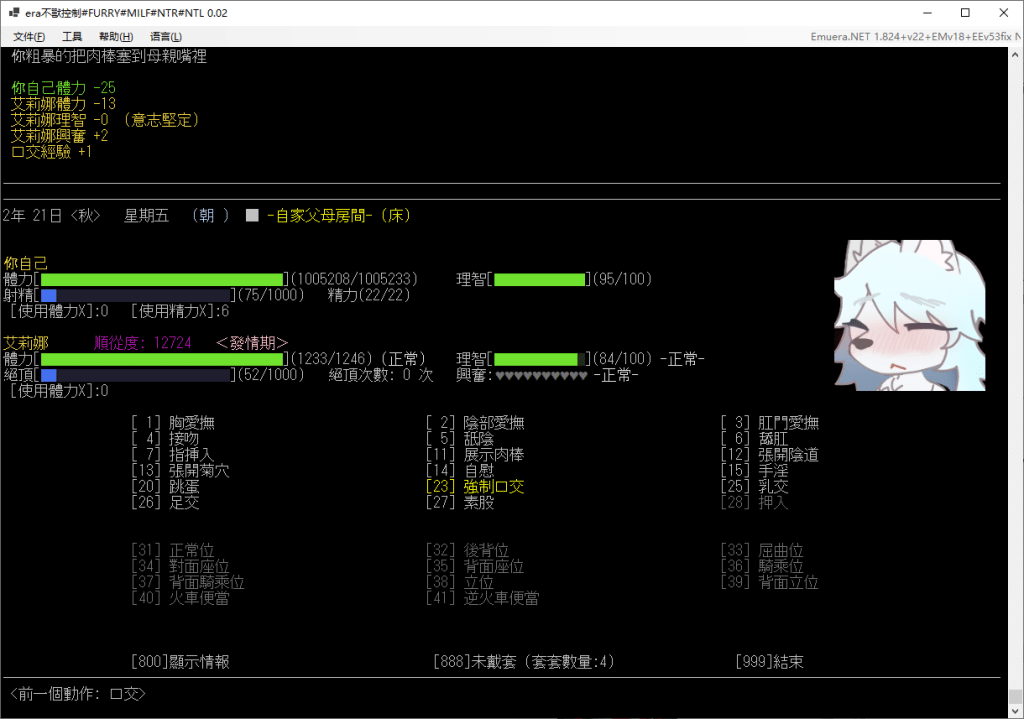The height and width of the screenshot is (719, 1024).
Task: Click the scrollbar up arrow
Action: 1015,56
